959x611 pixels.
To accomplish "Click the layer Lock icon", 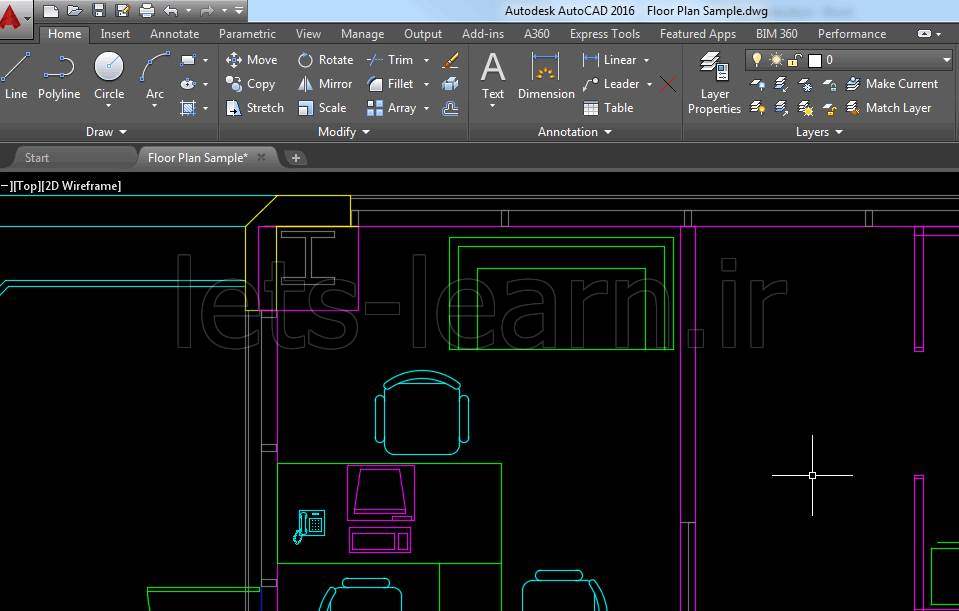I will click(829, 84).
